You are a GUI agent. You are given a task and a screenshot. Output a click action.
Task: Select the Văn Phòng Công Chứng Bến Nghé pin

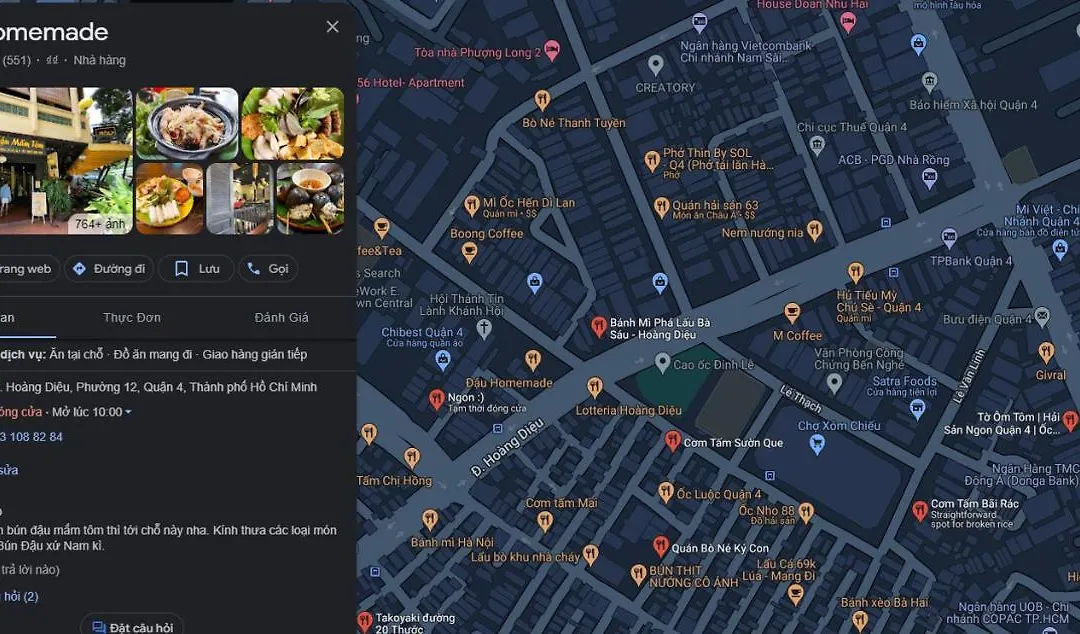coord(834,382)
